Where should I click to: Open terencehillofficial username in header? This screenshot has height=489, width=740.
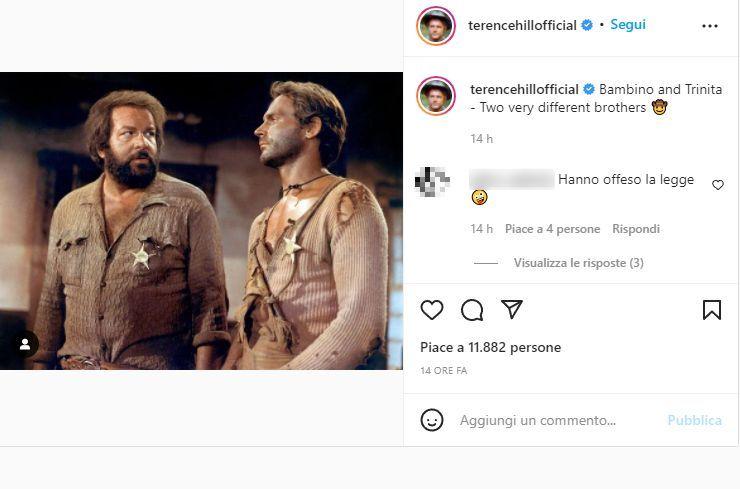(x=522, y=26)
